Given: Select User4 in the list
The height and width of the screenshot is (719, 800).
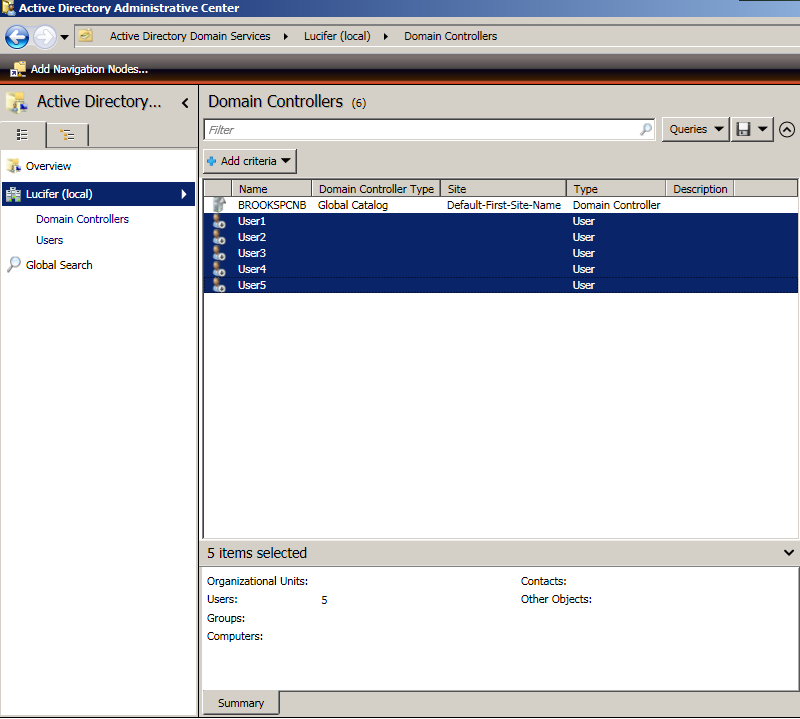Looking at the screenshot, I should pyautogui.click(x=501, y=269).
